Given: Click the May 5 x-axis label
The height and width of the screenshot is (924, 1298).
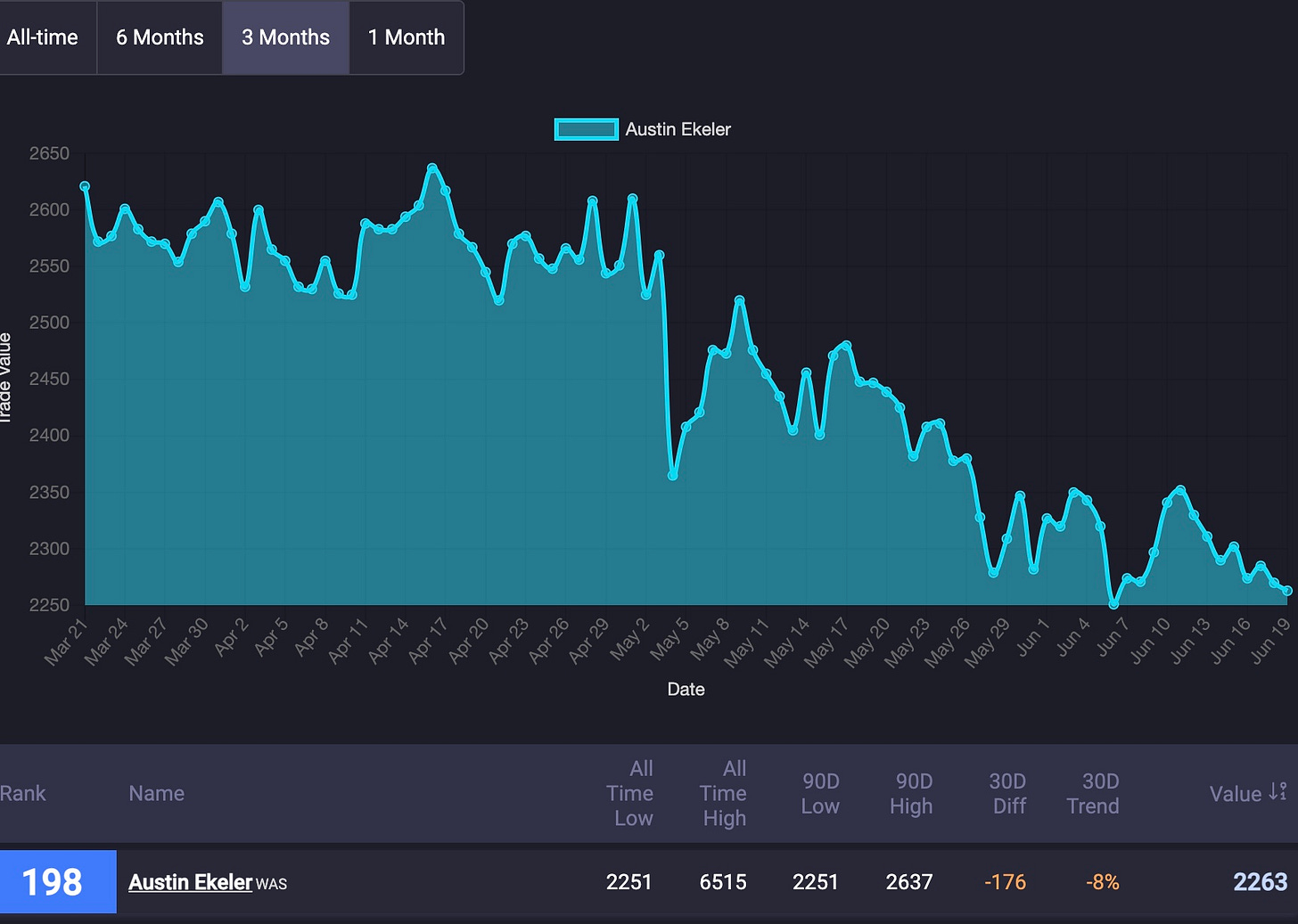Looking at the screenshot, I should 669,640.
